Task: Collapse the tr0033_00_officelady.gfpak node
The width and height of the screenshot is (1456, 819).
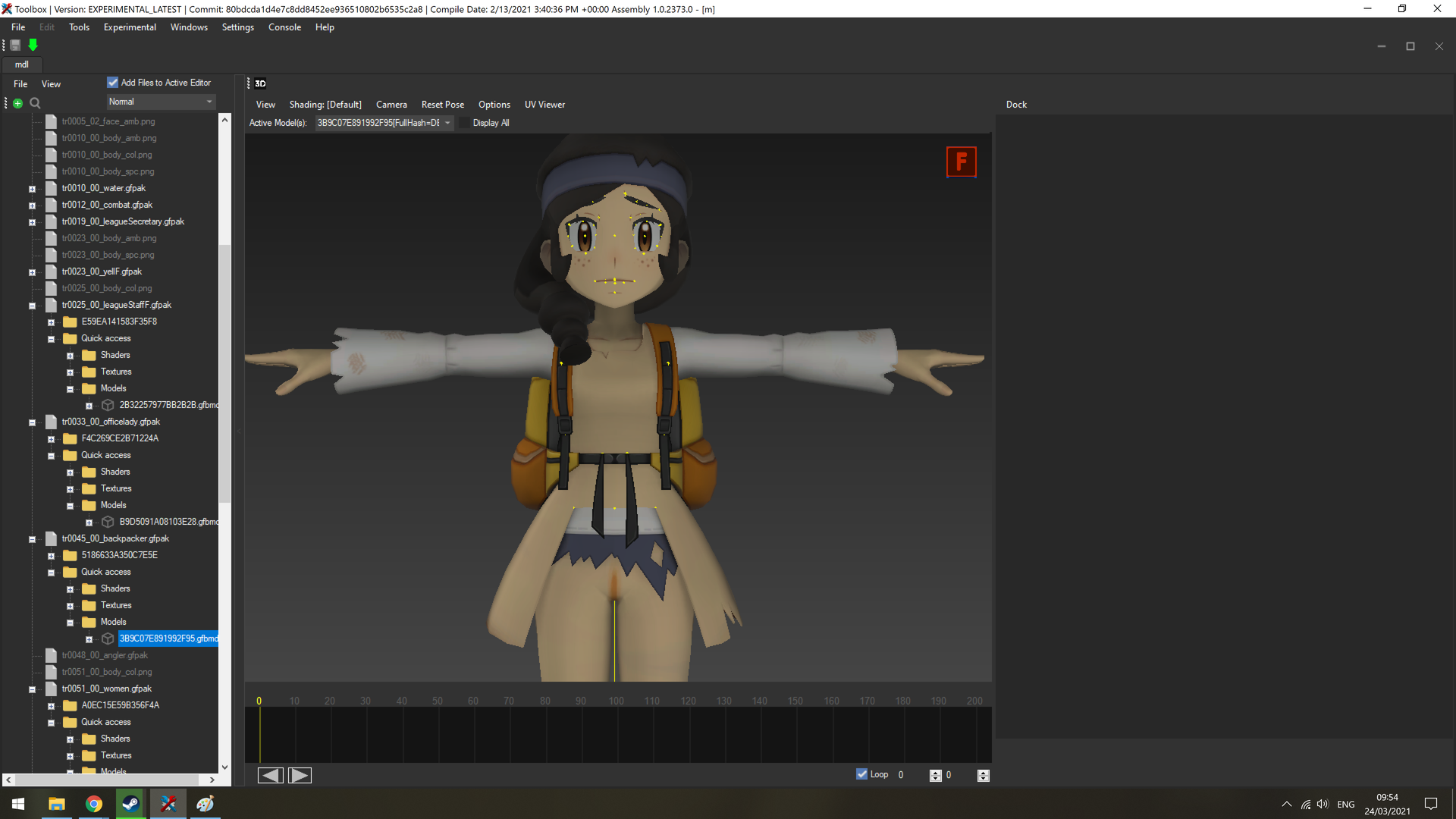Action: point(32,422)
